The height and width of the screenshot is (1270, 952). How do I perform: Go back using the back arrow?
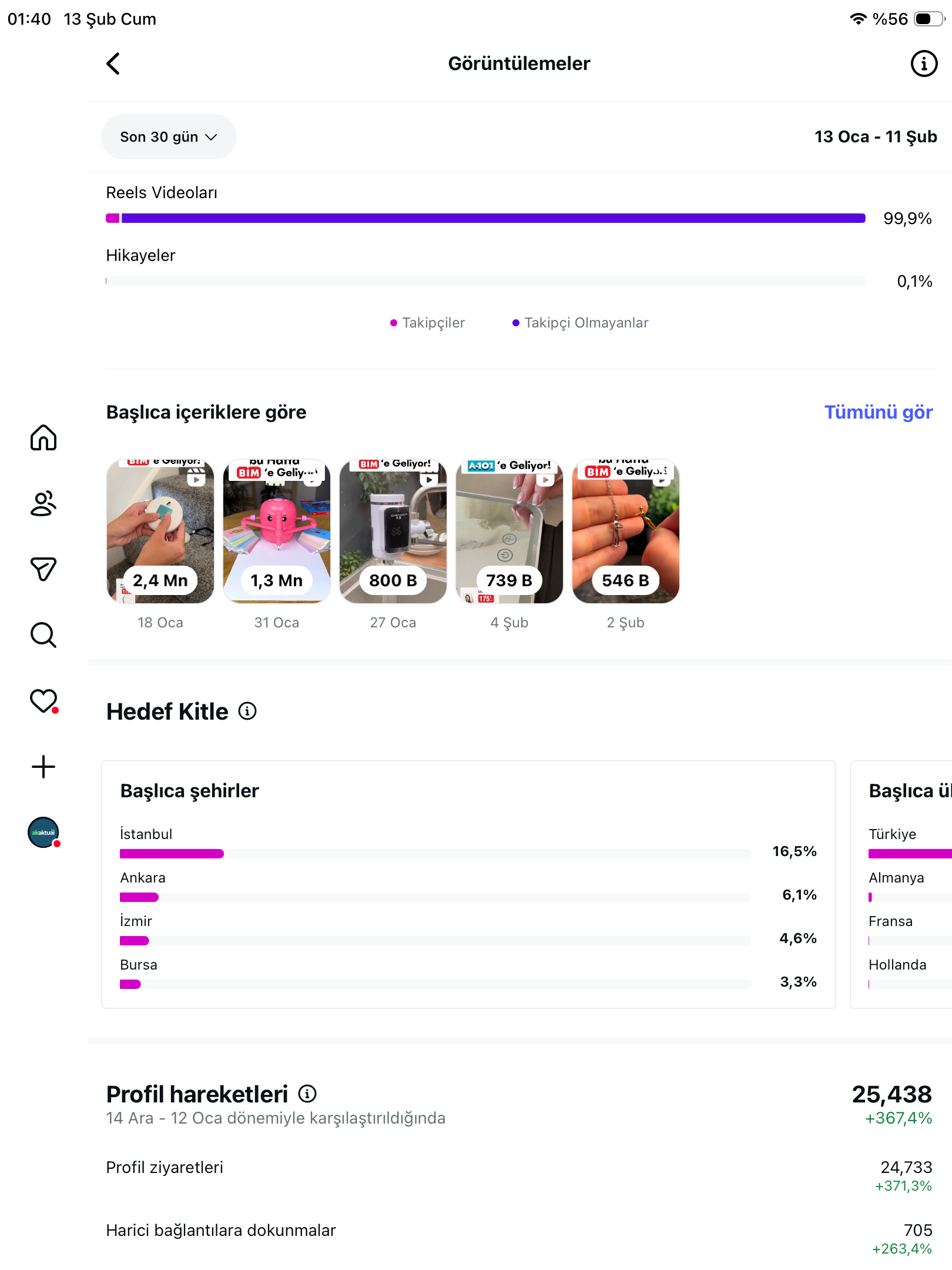tap(113, 63)
